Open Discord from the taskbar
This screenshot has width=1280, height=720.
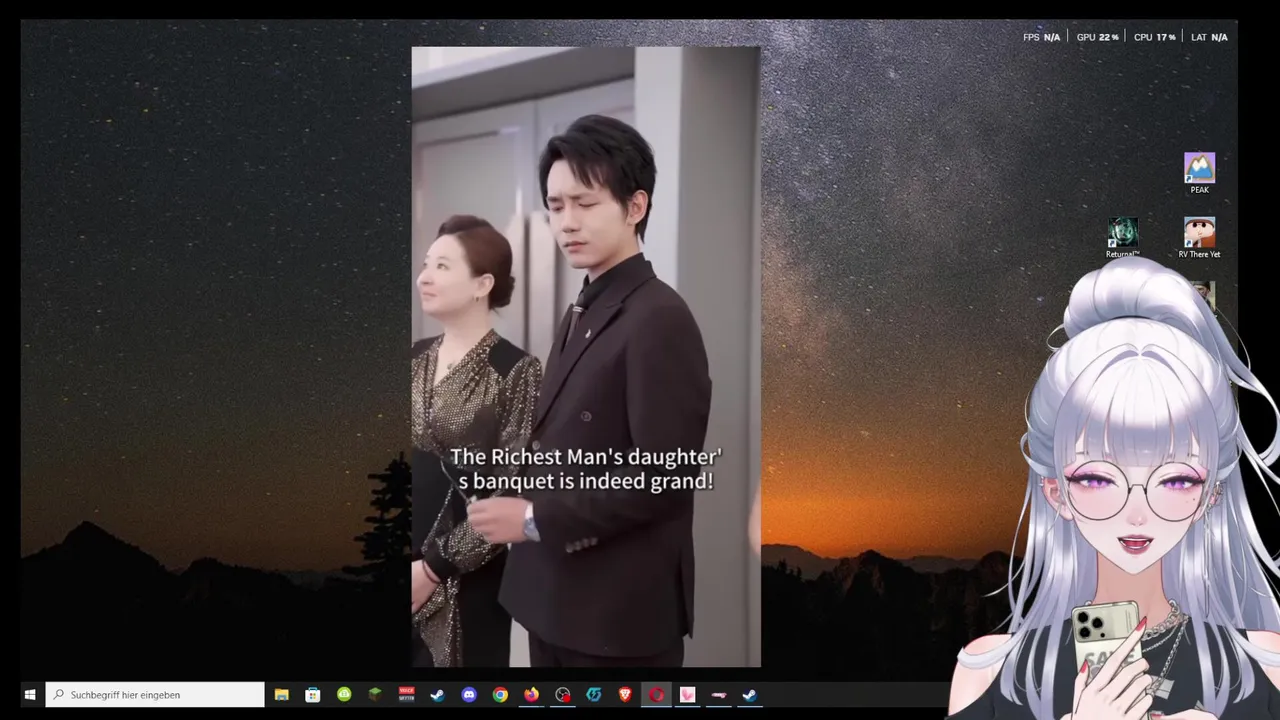tap(469, 695)
